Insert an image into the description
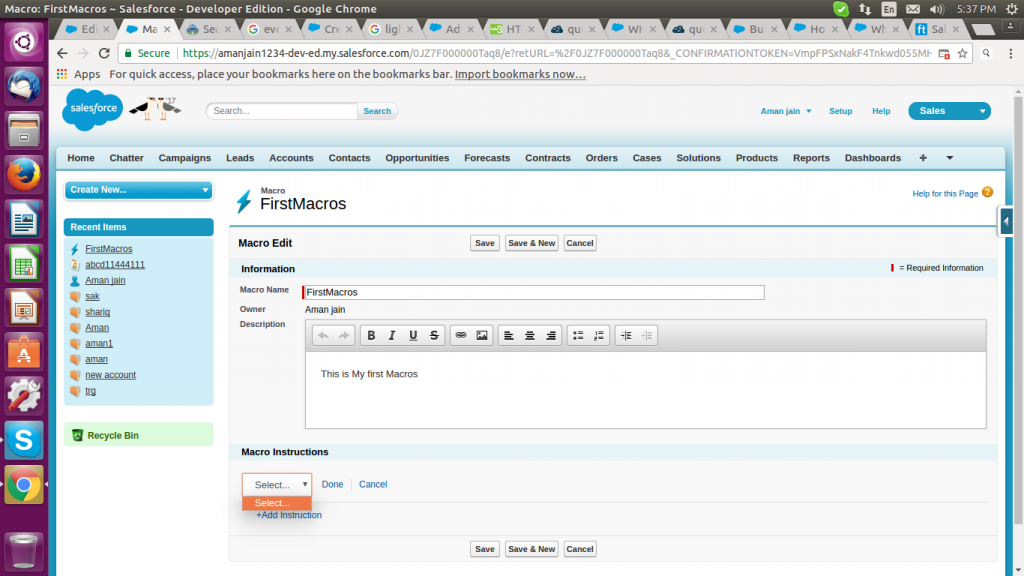This screenshot has width=1024, height=576. tap(484, 334)
